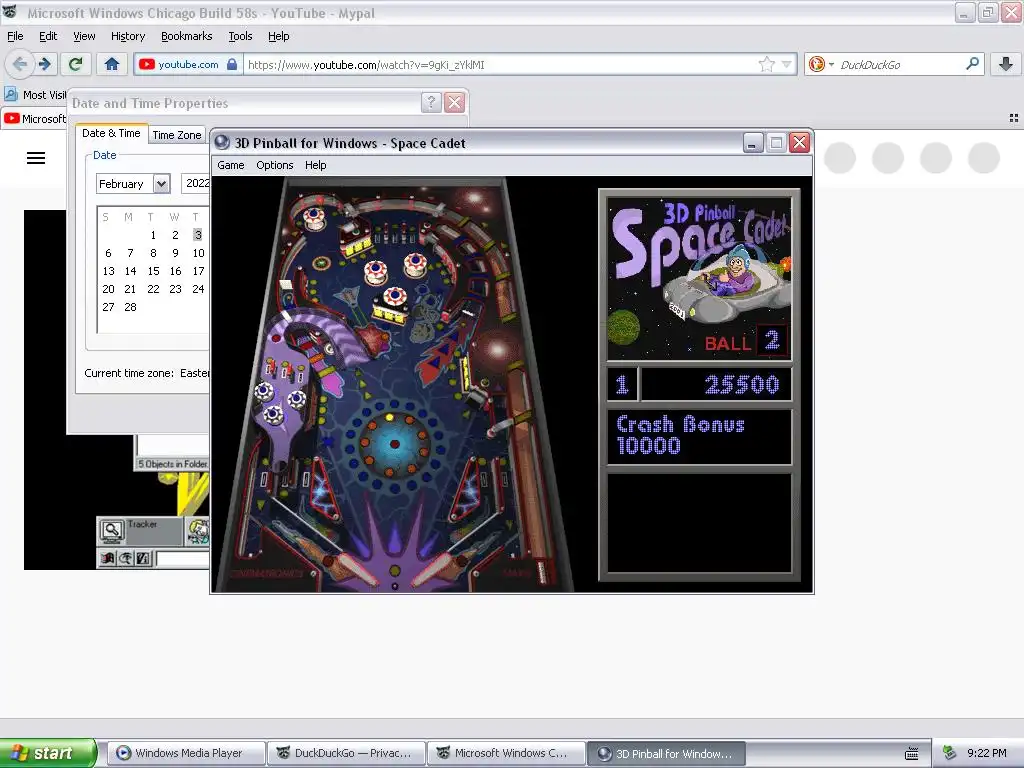The image size is (1024, 768).
Task: Click the eye search icon below Tracker
Action: 125,558
